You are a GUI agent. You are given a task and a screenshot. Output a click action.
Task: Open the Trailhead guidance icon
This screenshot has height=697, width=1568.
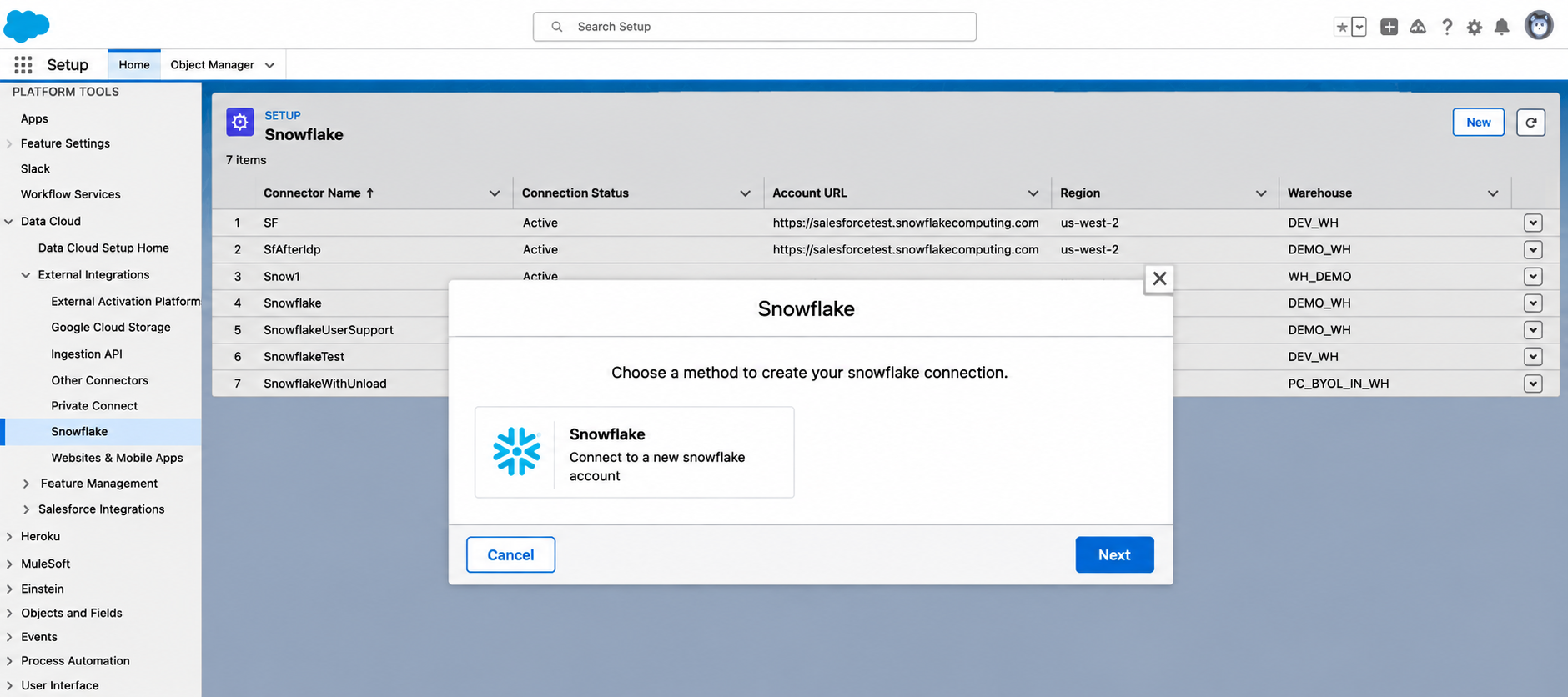pos(1418,27)
